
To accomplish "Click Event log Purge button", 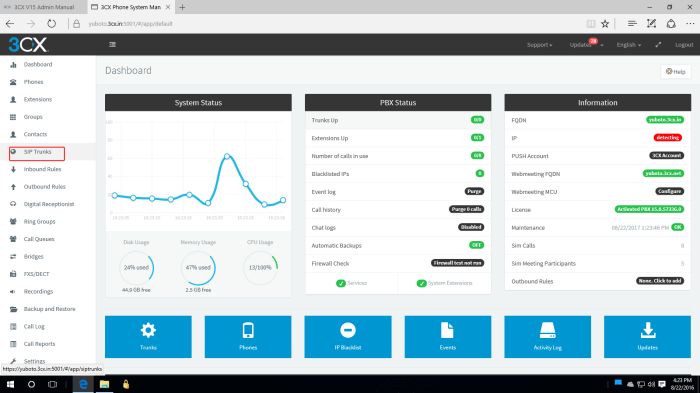I will coord(474,192).
